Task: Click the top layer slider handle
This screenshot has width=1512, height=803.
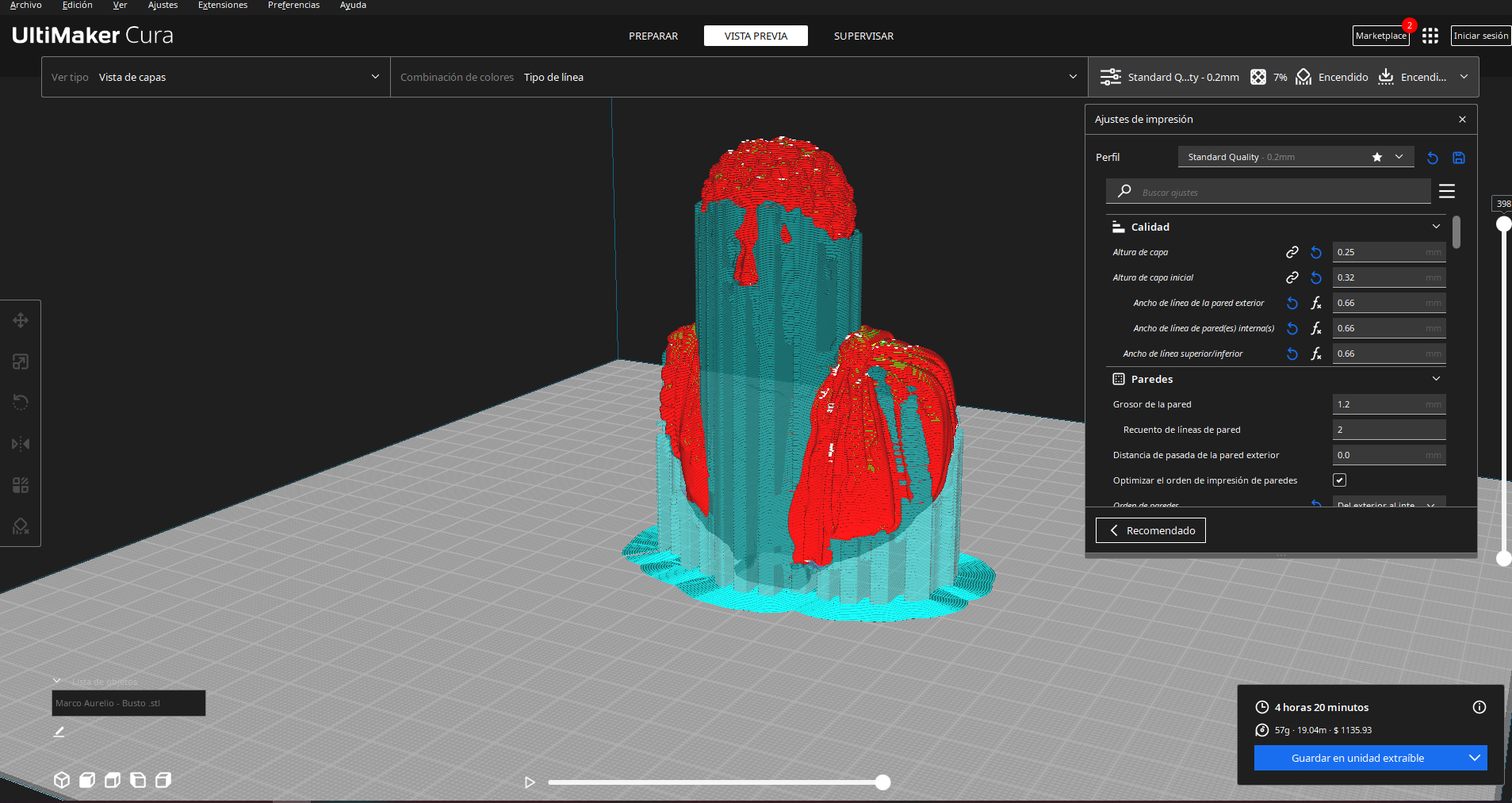Action: (x=1503, y=224)
